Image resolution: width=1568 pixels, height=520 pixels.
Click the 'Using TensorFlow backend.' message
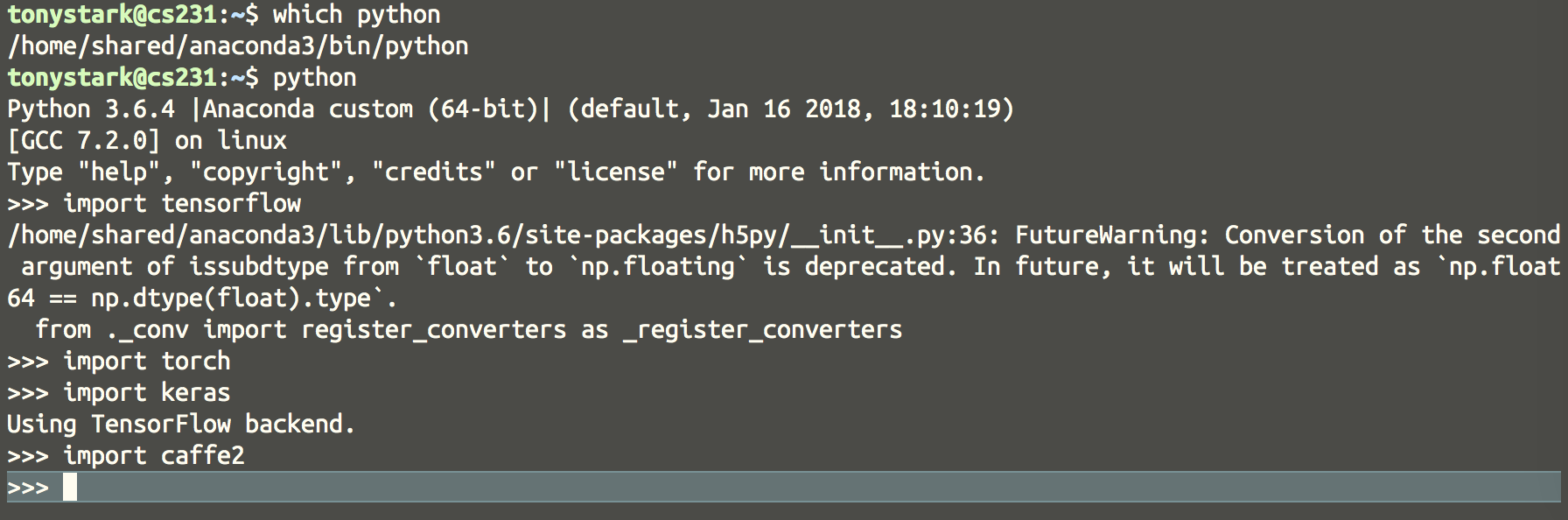(x=181, y=425)
